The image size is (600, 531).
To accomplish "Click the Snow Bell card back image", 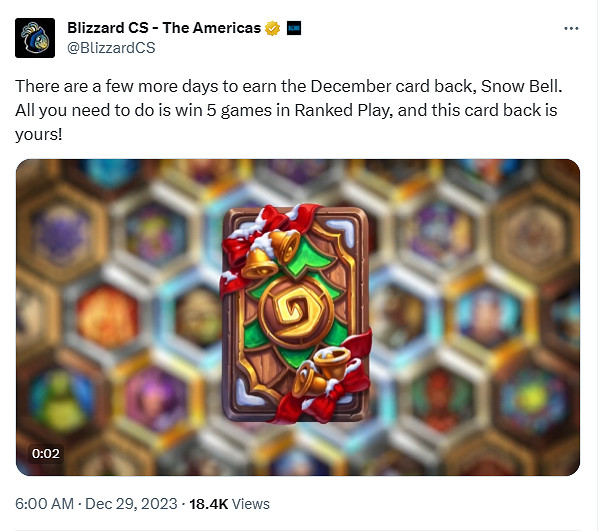I will pyautogui.click(x=296, y=314).
